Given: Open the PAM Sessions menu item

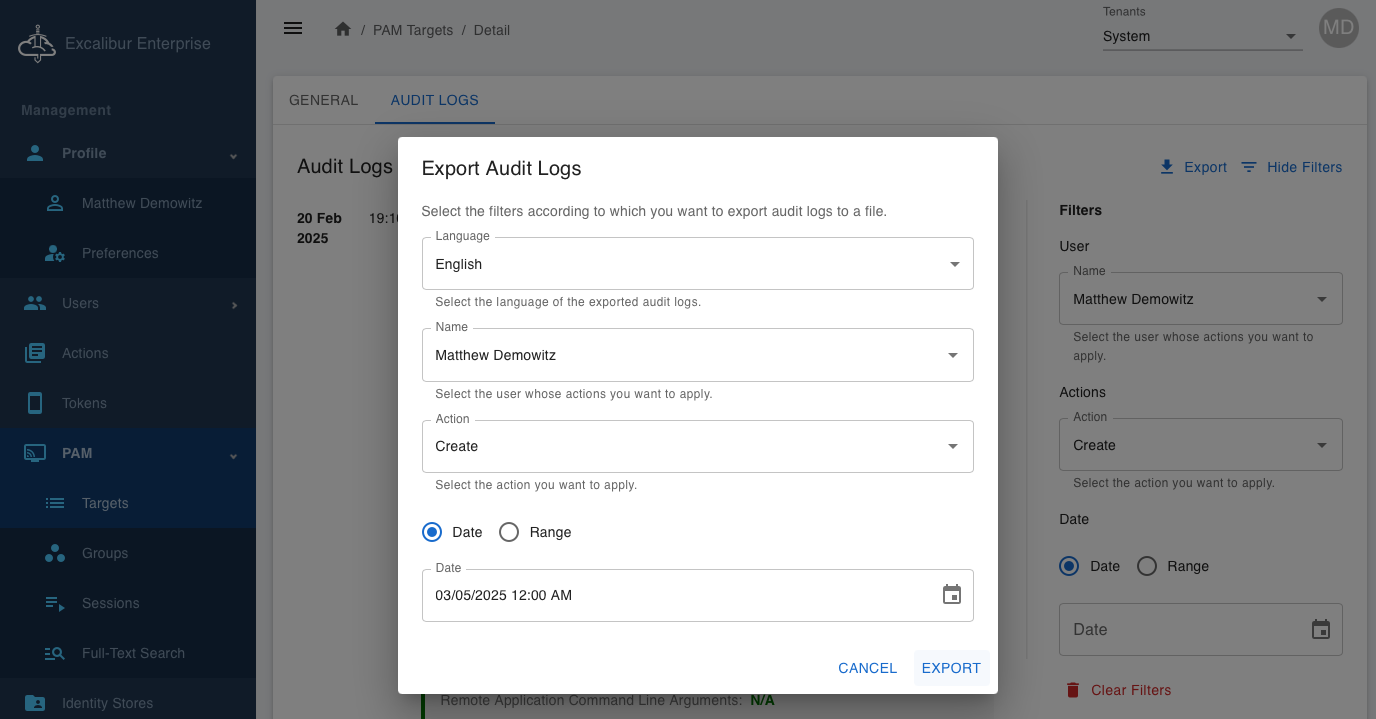Looking at the screenshot, I should 110,603.
